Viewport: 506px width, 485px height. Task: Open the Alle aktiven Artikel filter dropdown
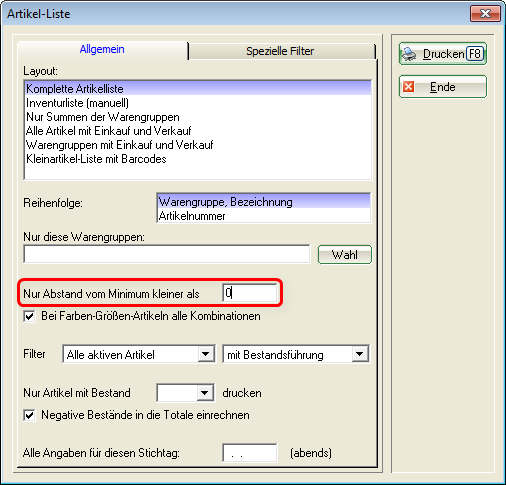tap(206, 354)
